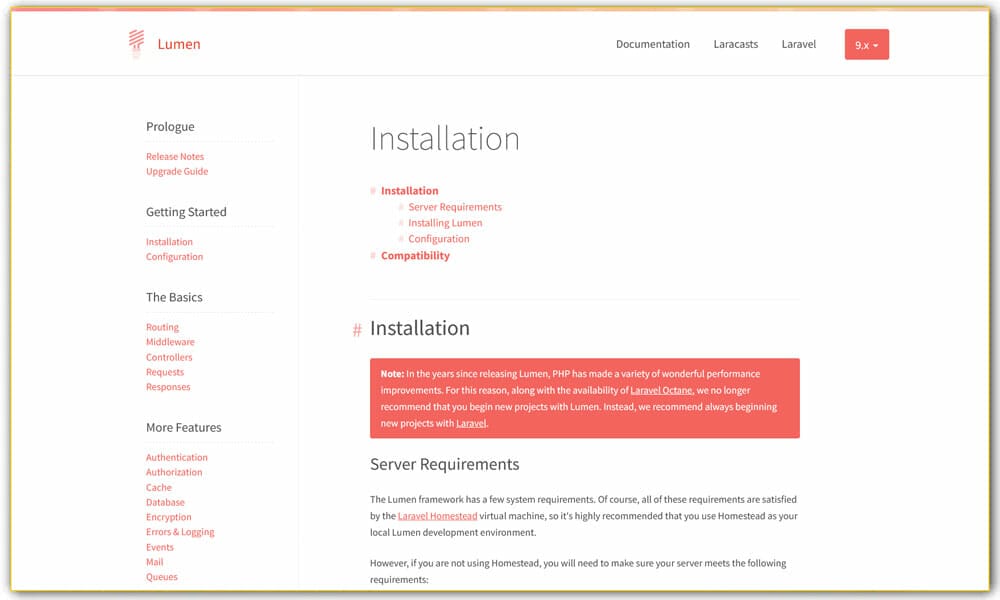The height and width of the screenshot is (600, 1000).
Task: Click the dropdown caret on the 9.x button
Action: pos(878,44)
